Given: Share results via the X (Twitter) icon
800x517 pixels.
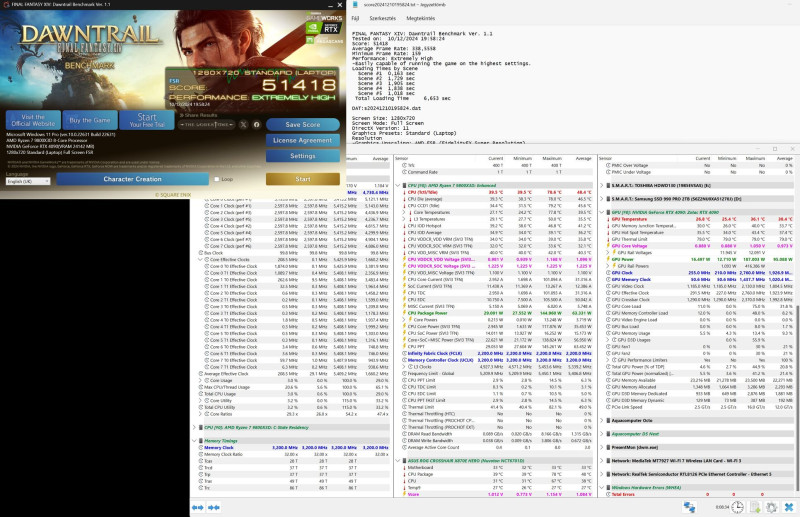Looking at the screenshot, I should [x=243, y=125].
